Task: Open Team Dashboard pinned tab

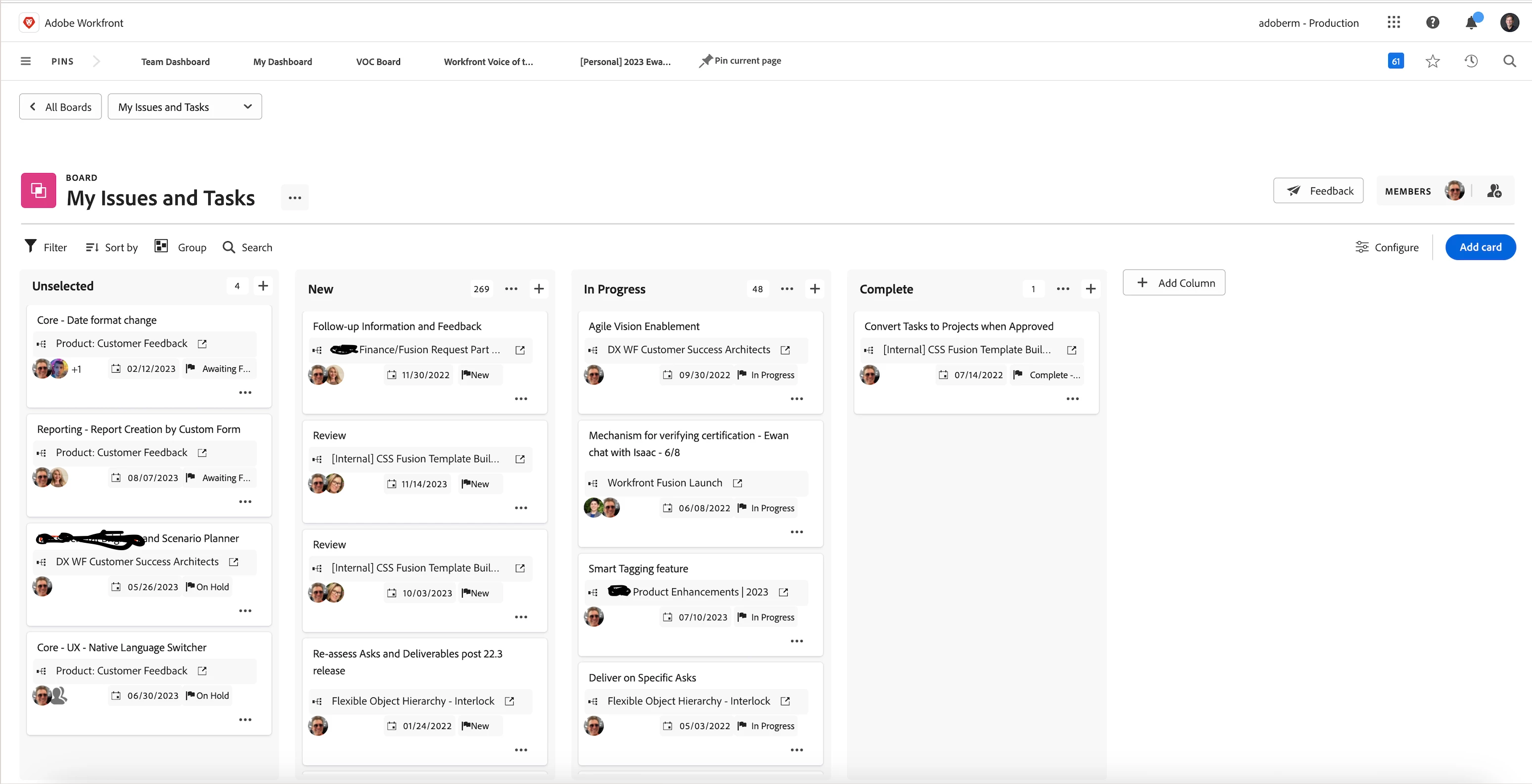Action: pyautogui.click(x=176, y=62)
